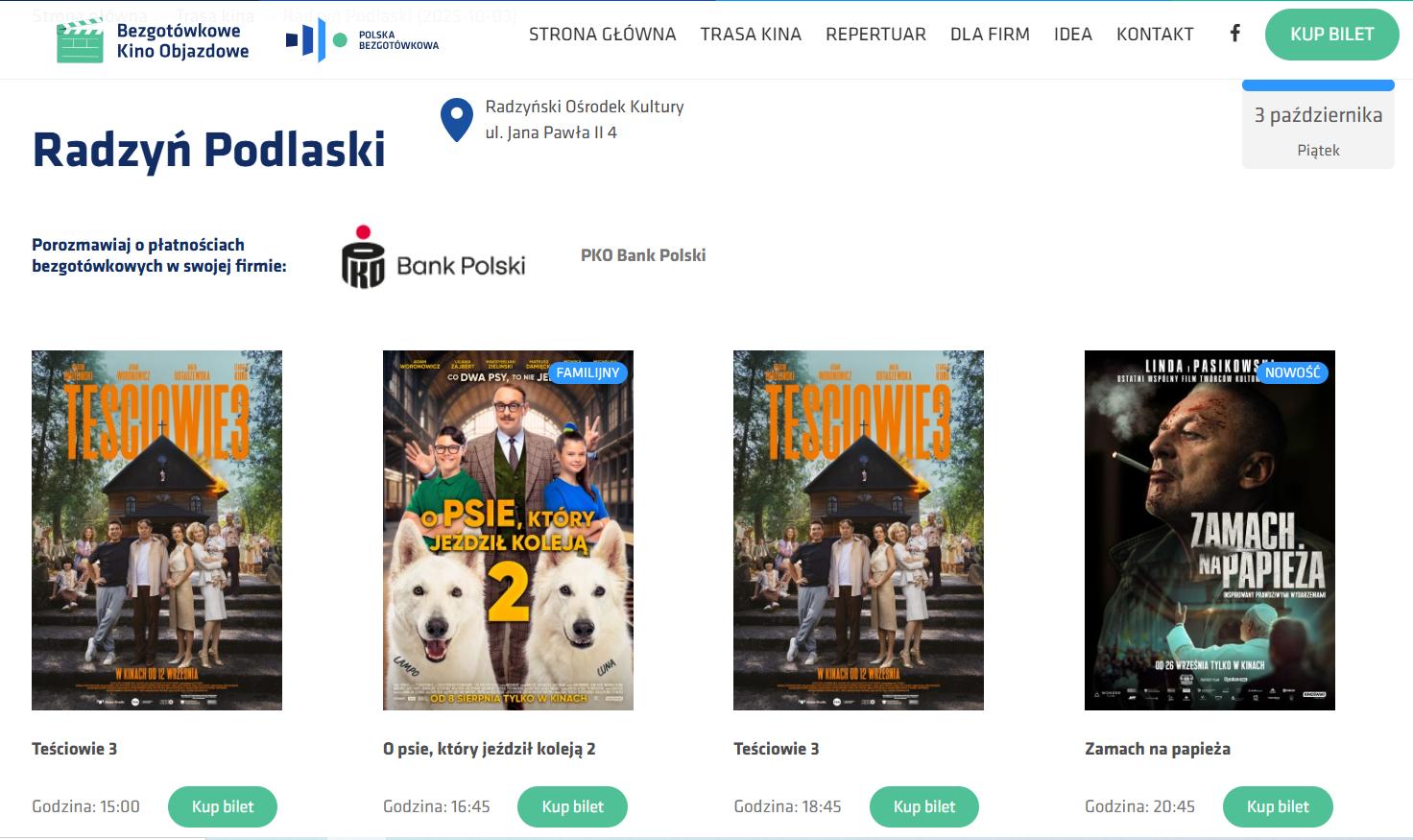Click the PKO Bank Polski text link

tap(643, 255)
